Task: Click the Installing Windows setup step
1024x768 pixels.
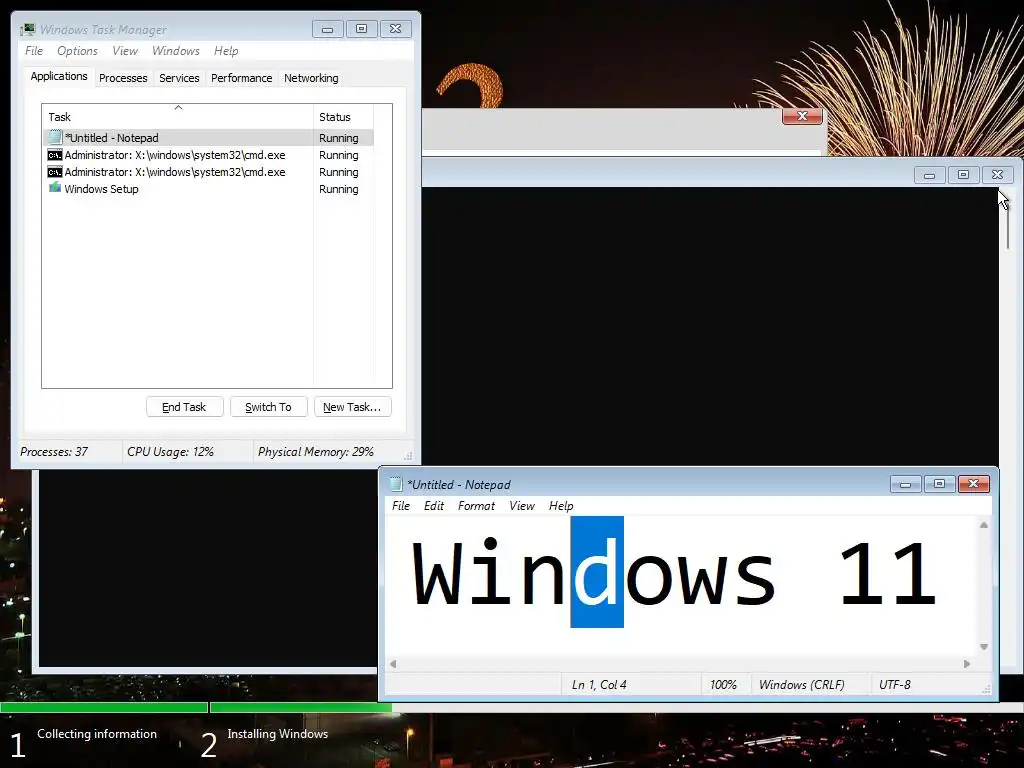Action: (x=278, y=734)
